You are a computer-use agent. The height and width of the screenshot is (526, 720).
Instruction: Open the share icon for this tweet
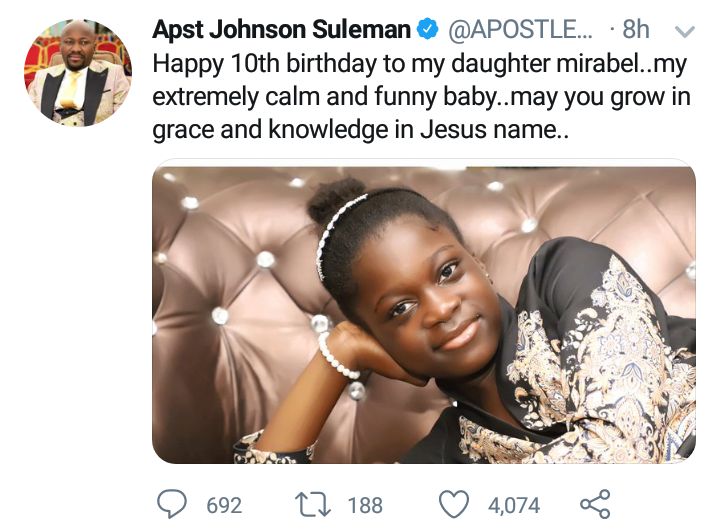(594, 504)
